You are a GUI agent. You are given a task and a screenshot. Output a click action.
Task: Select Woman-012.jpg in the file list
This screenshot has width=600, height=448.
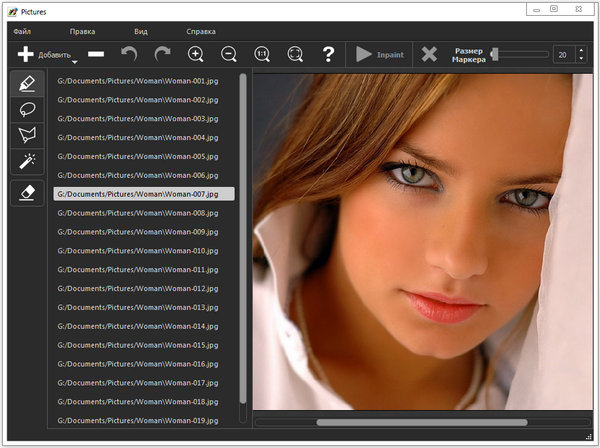[135, 288]
